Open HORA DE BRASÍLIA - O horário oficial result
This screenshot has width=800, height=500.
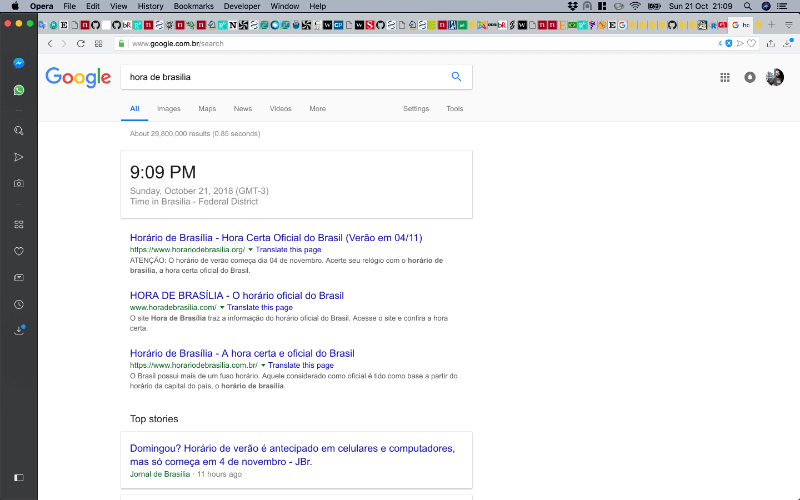click(237, 295)
